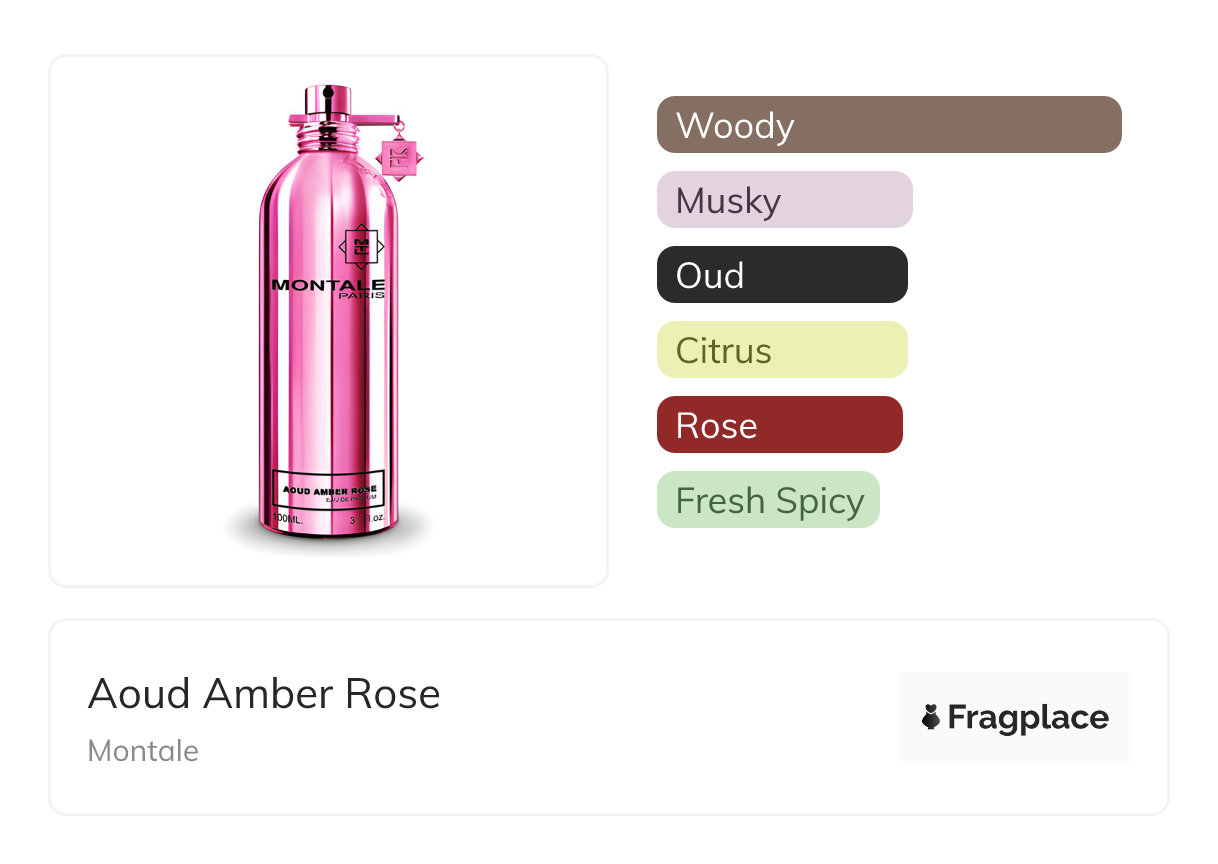This screenshot has height=864, width=1218.
Task: Select the Musky accord bar
Action: (784, 200)
